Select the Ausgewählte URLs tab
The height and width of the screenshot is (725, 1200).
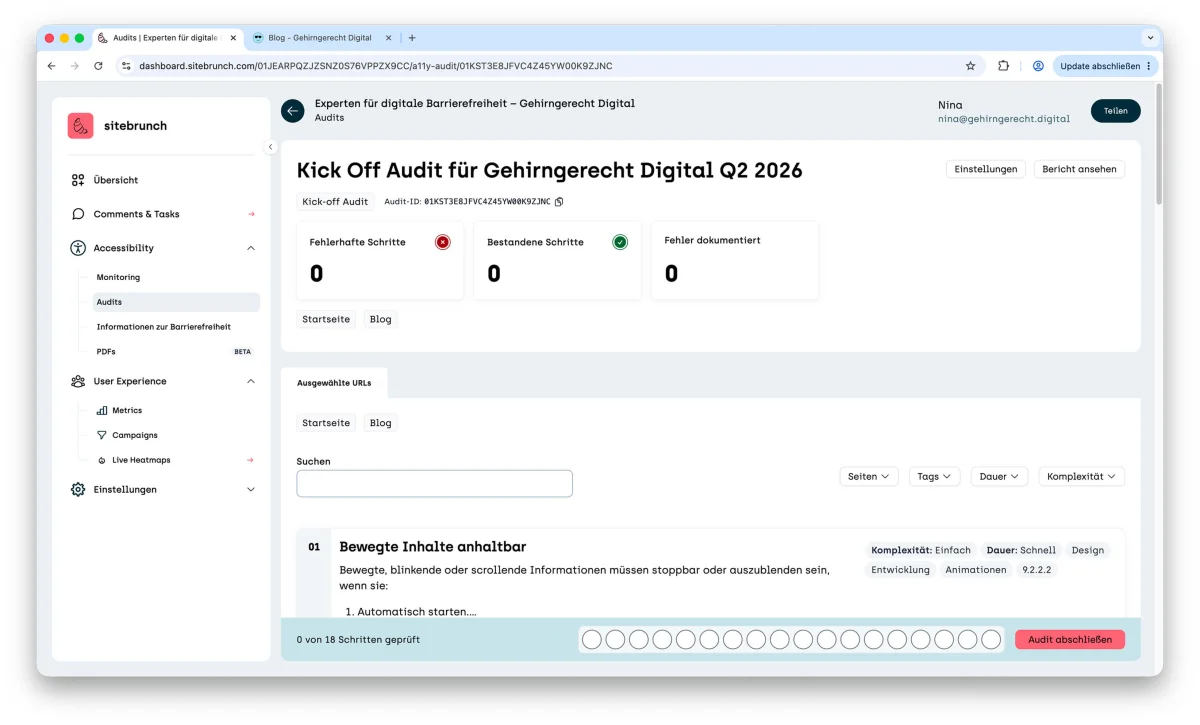pos(334,383)
